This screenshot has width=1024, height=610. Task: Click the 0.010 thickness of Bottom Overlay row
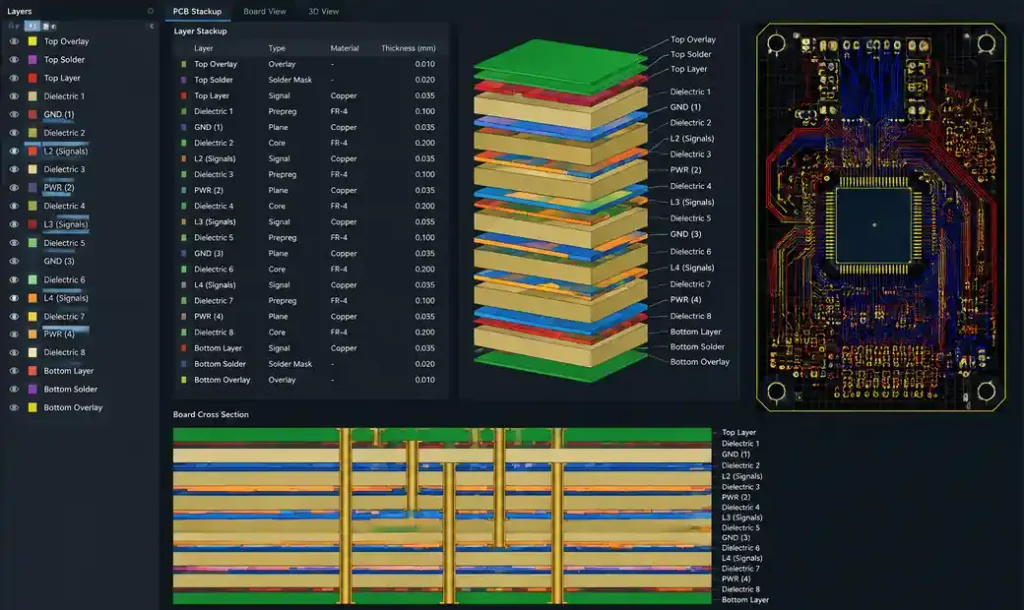pos(424,380)
